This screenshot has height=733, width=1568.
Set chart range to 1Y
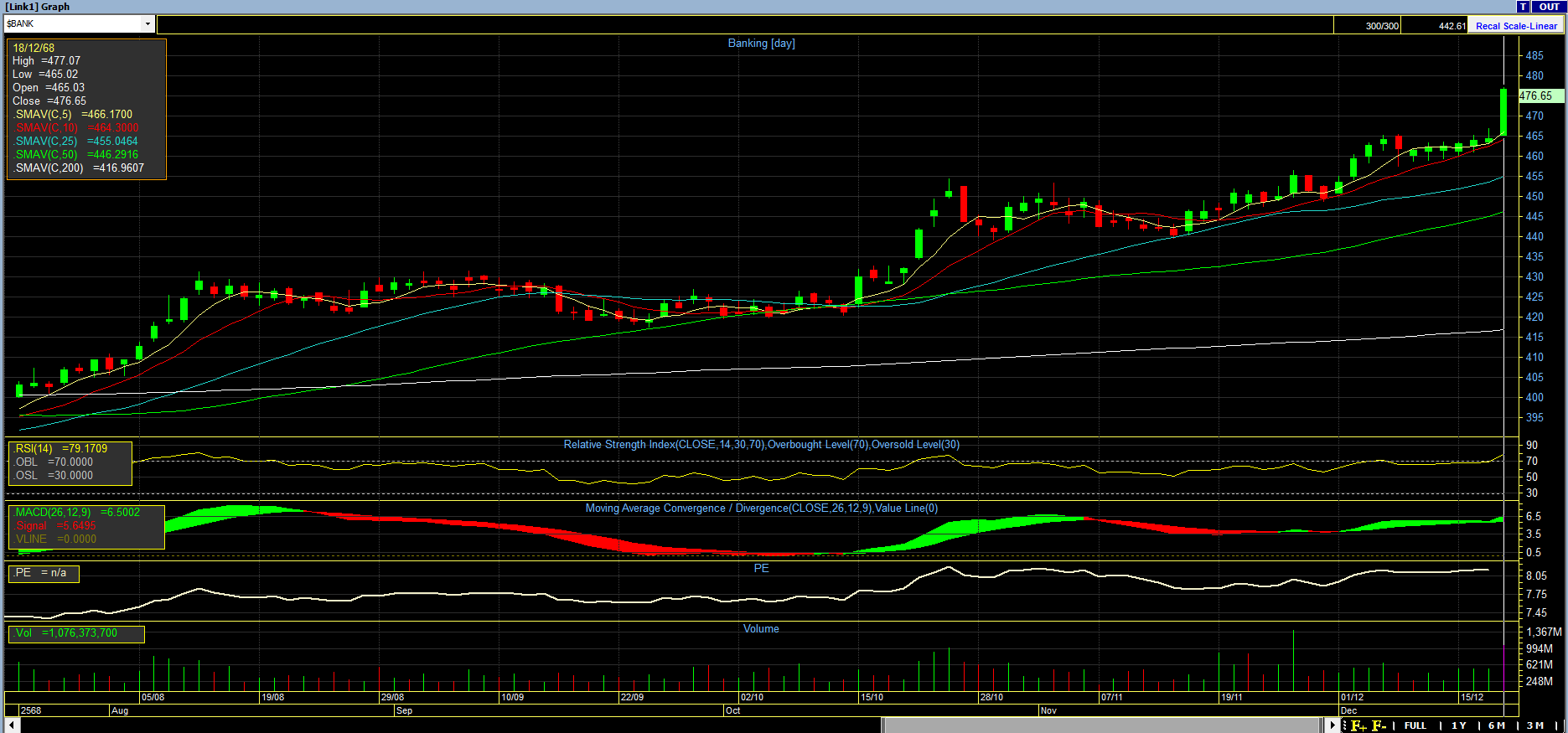(1459, 725)
